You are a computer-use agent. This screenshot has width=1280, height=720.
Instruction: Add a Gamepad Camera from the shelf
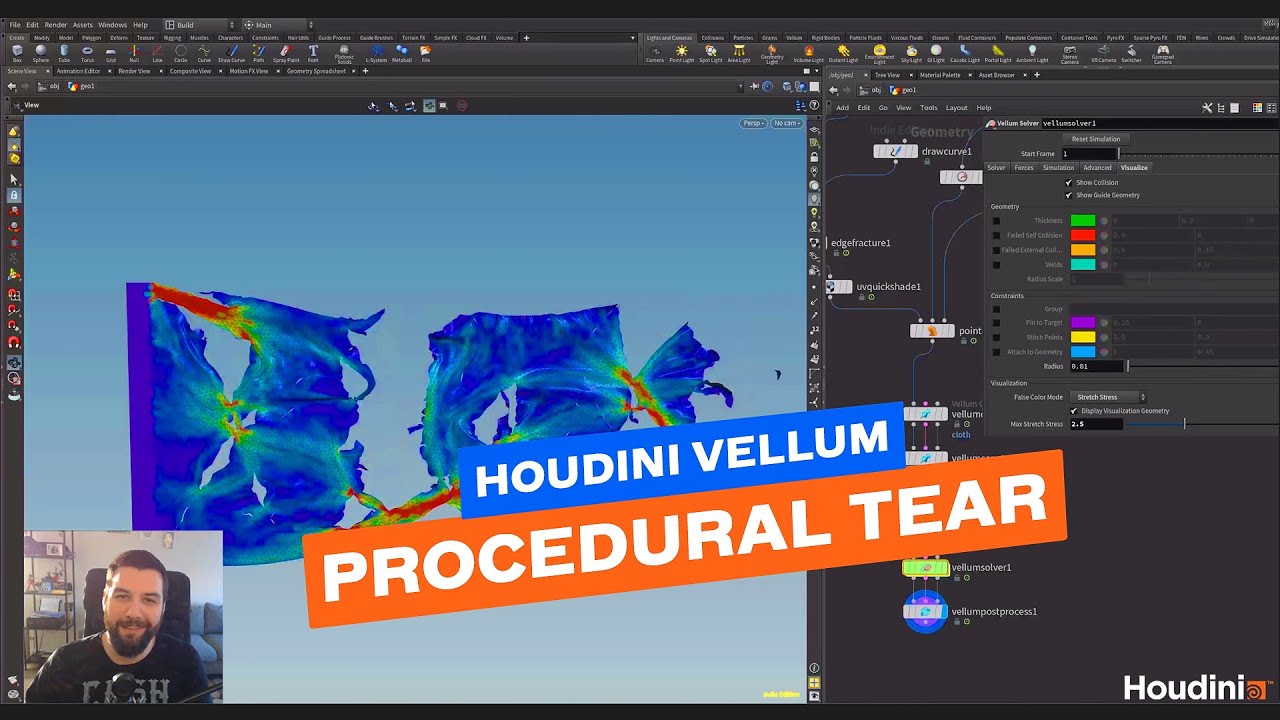click(1162, 54)
